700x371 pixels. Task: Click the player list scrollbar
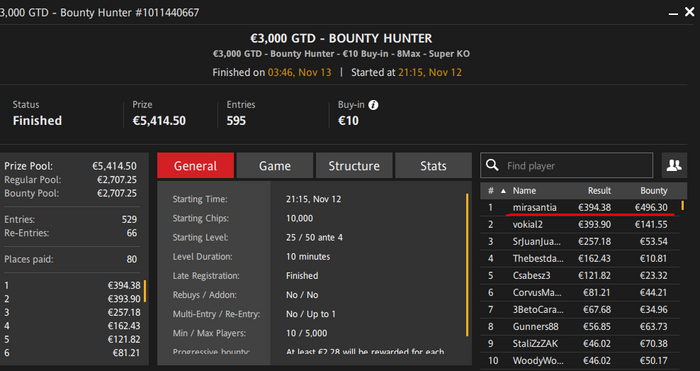tap(683, 206)
